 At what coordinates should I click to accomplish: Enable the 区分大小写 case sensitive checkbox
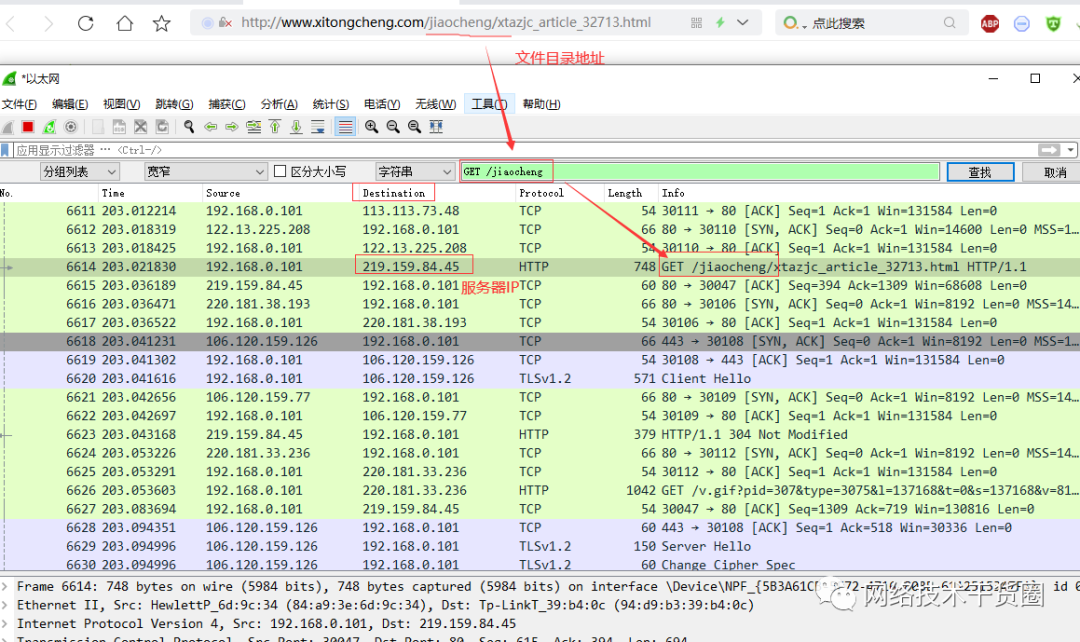(x=280, y=171)
